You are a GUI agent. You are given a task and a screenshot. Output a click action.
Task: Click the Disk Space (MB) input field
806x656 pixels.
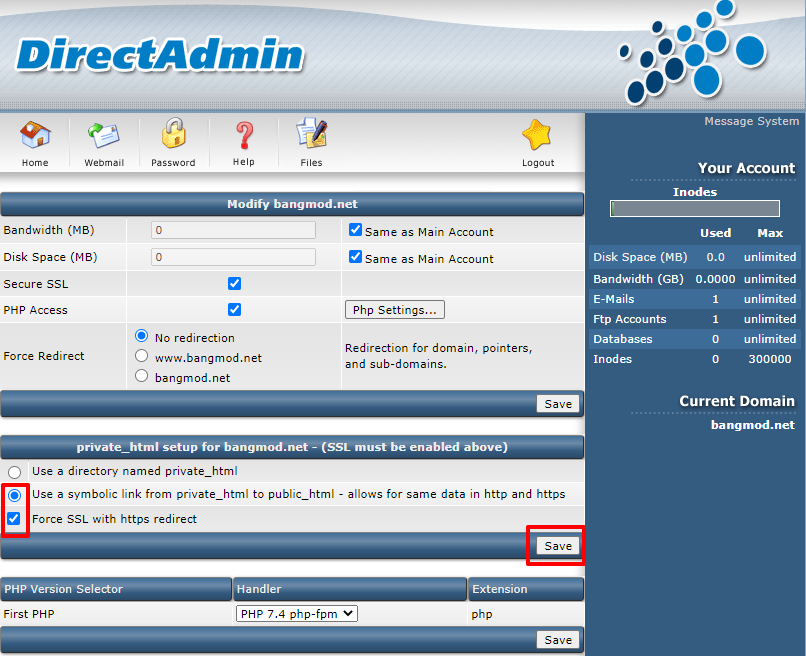coord(233,257)
